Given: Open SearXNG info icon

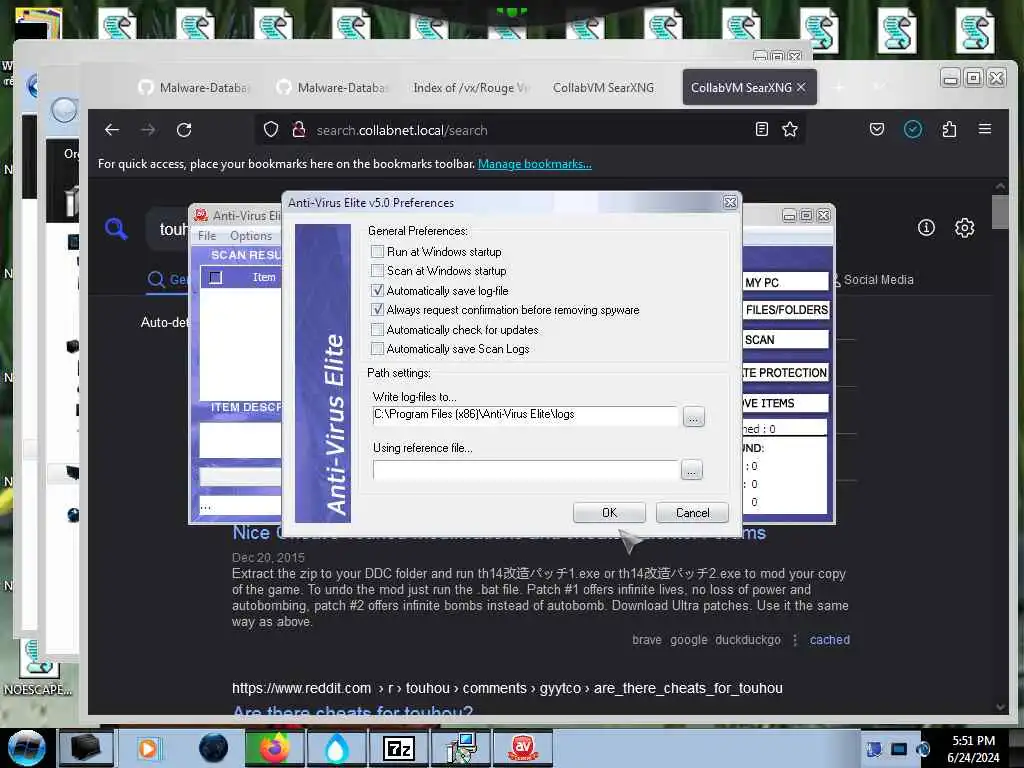Looking at the screenshot, I should (x=926, y=227).
